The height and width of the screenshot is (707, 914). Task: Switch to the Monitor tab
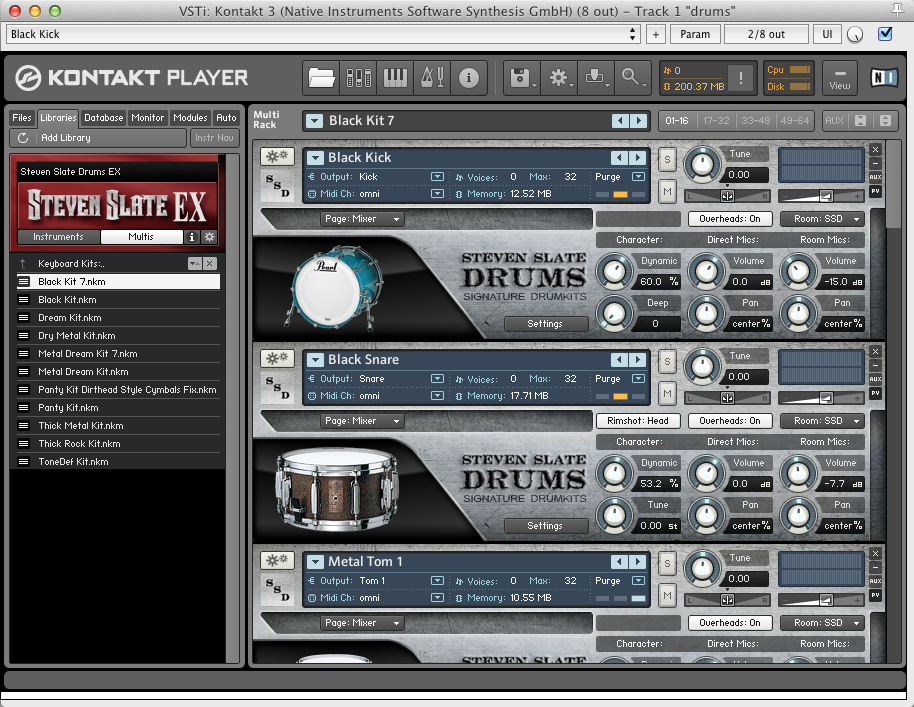pos(147,118)
